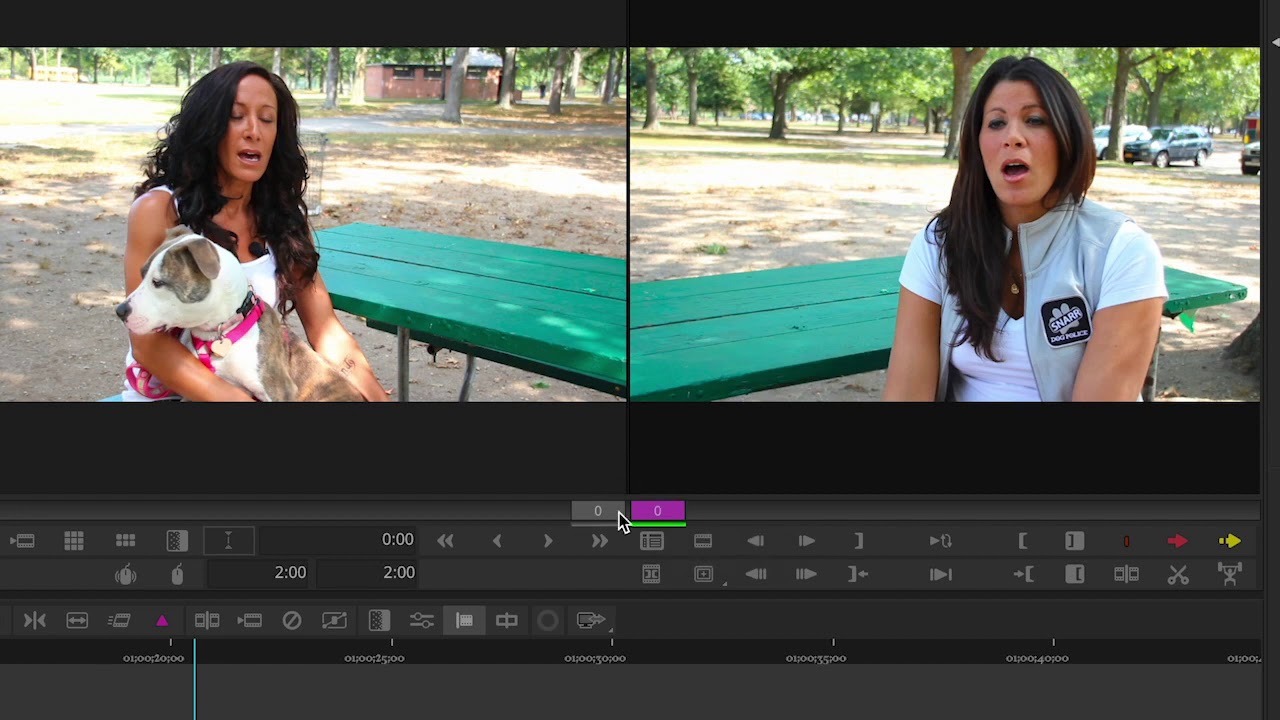Click the Motion Effect speeding-frame icon

click(x=119, y=621)
